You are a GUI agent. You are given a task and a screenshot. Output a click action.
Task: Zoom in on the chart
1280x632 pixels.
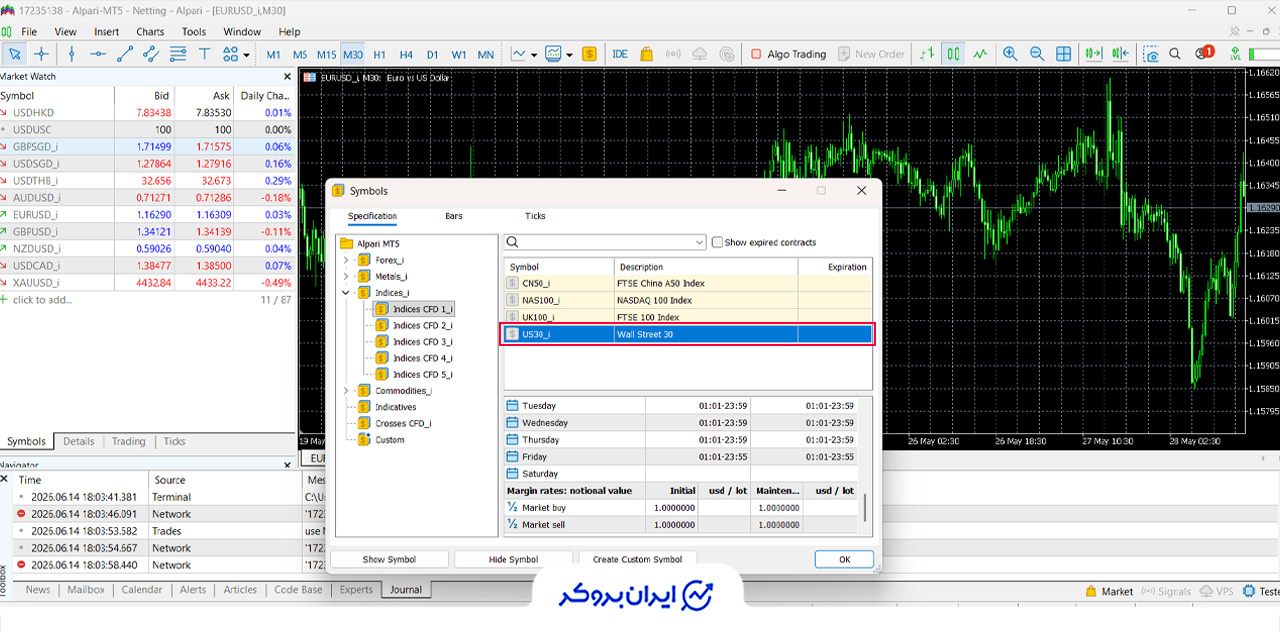[1010, 54]
